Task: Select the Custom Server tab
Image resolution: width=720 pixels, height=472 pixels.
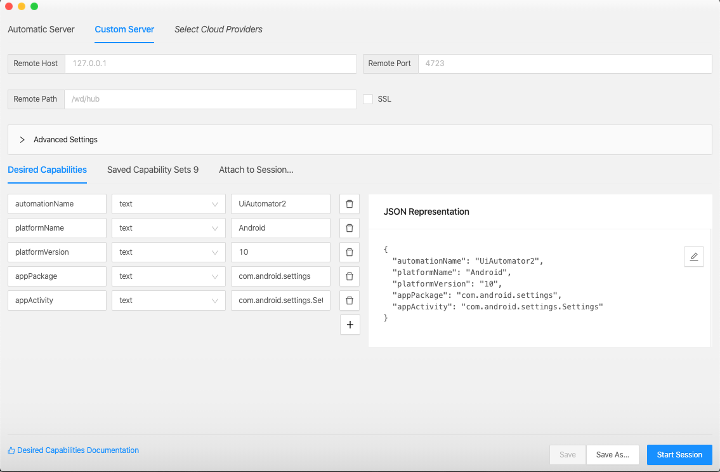Action: pos(124,29)
